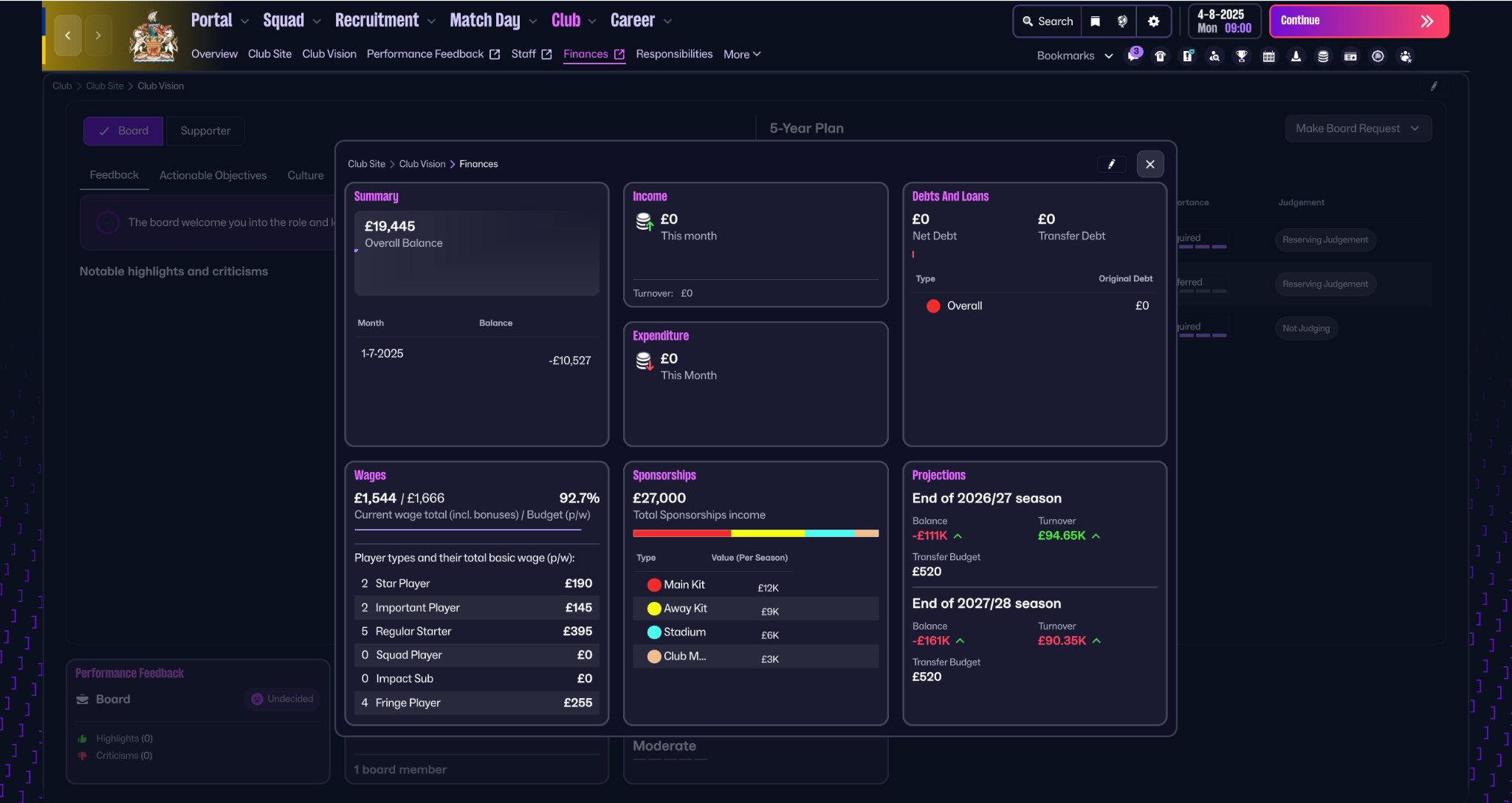Open the inbox messages bookmark icon
1512x803 pixels.
[1133, 56]
